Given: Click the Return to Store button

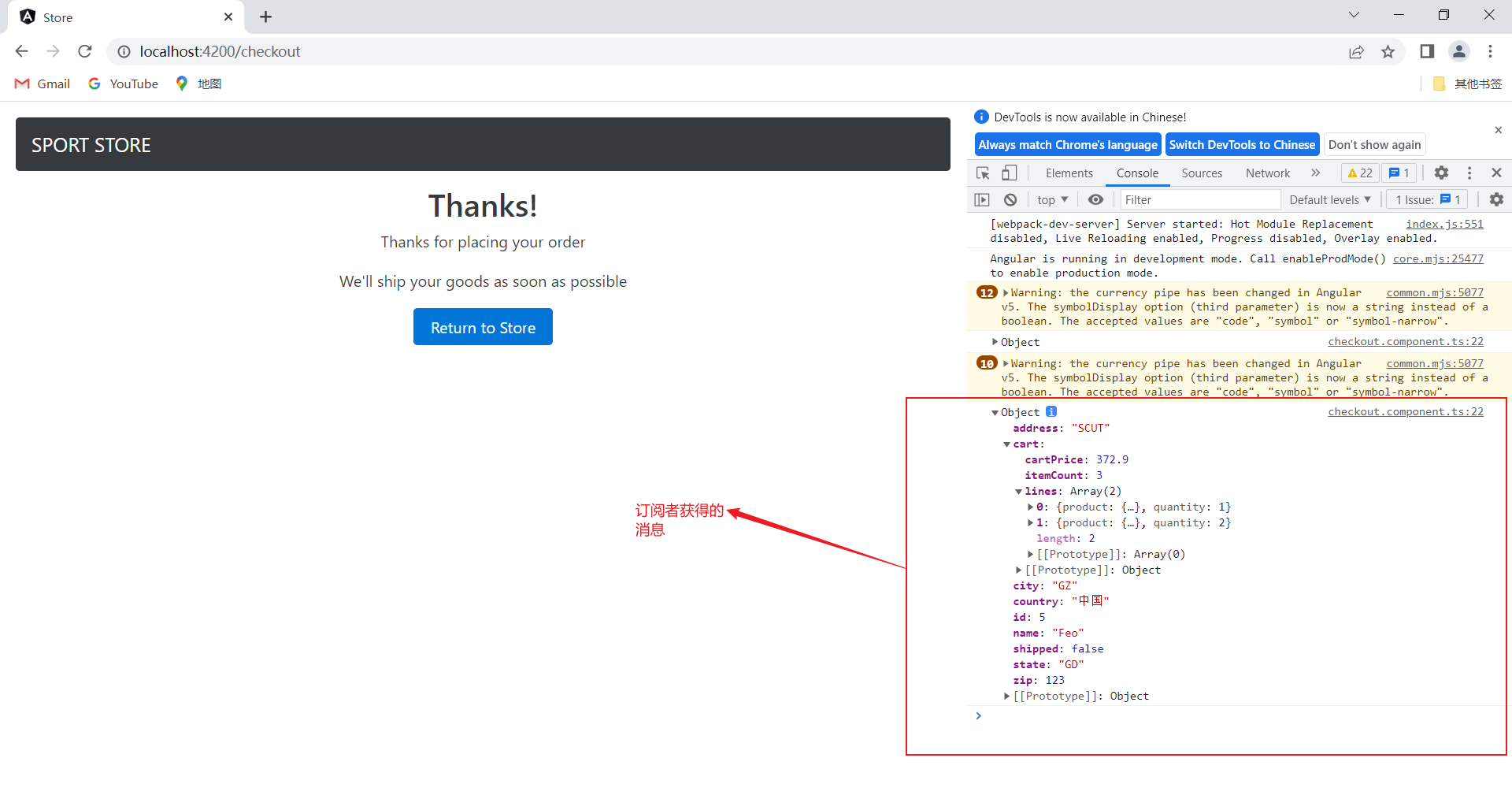Looking at the screenshot, I should point(483,327).
